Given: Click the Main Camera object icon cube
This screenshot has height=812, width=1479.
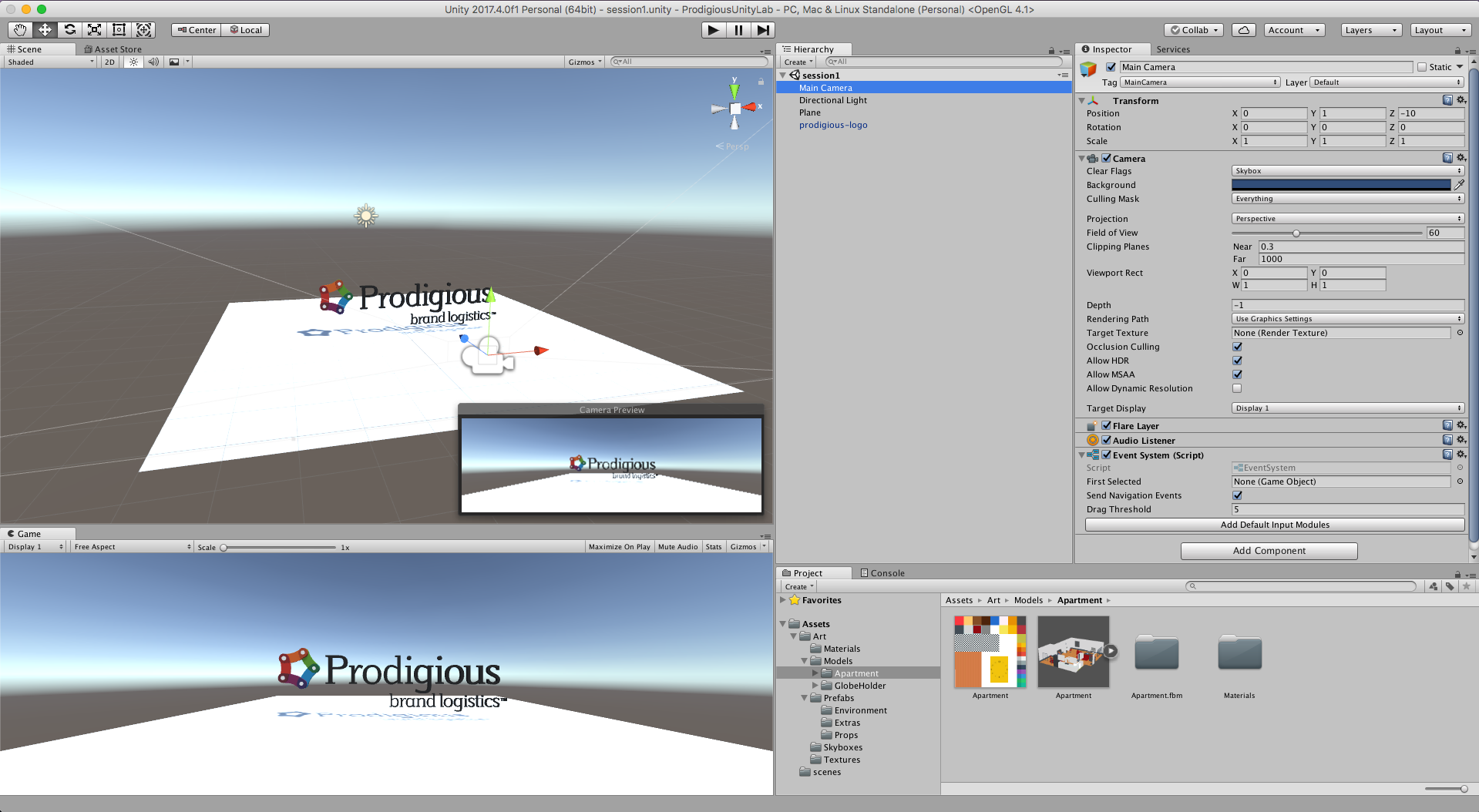Looking at the screenshot, I should pyautogui.click(x=1088, y=69).
